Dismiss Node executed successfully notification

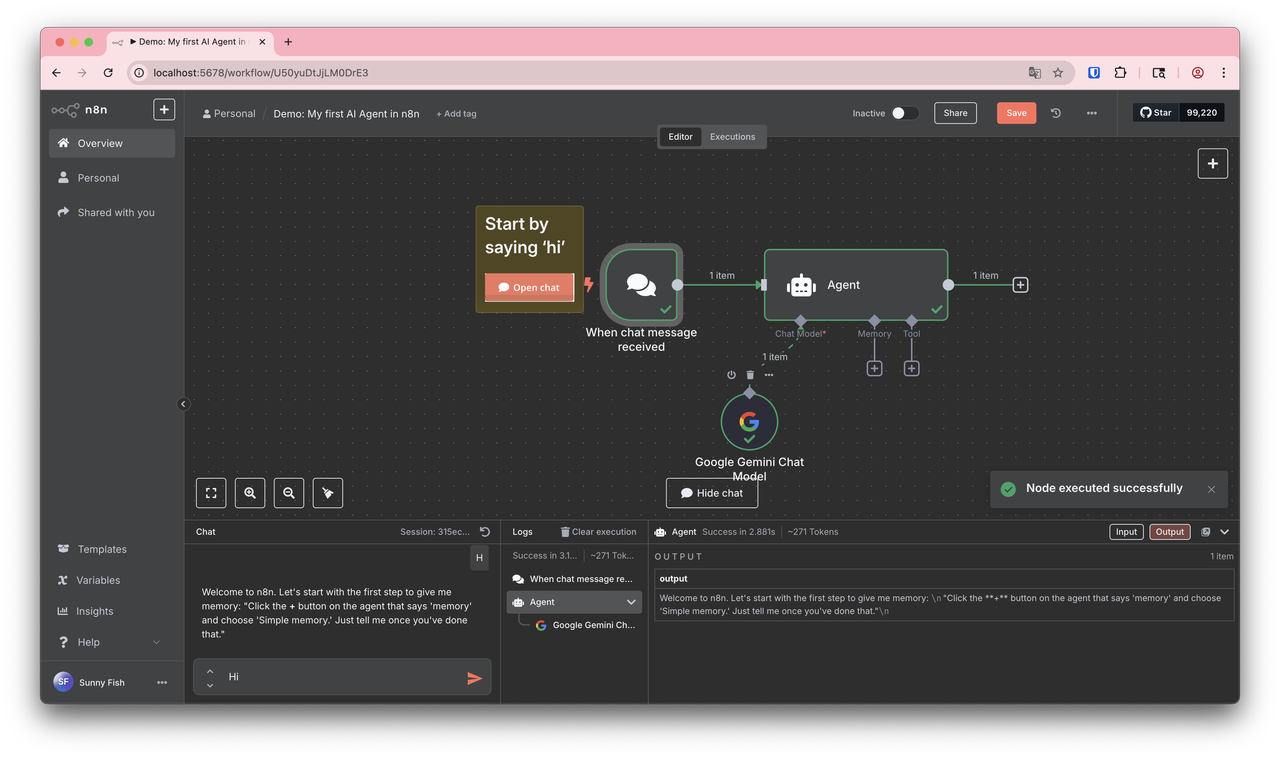[x=1211, y=489]
